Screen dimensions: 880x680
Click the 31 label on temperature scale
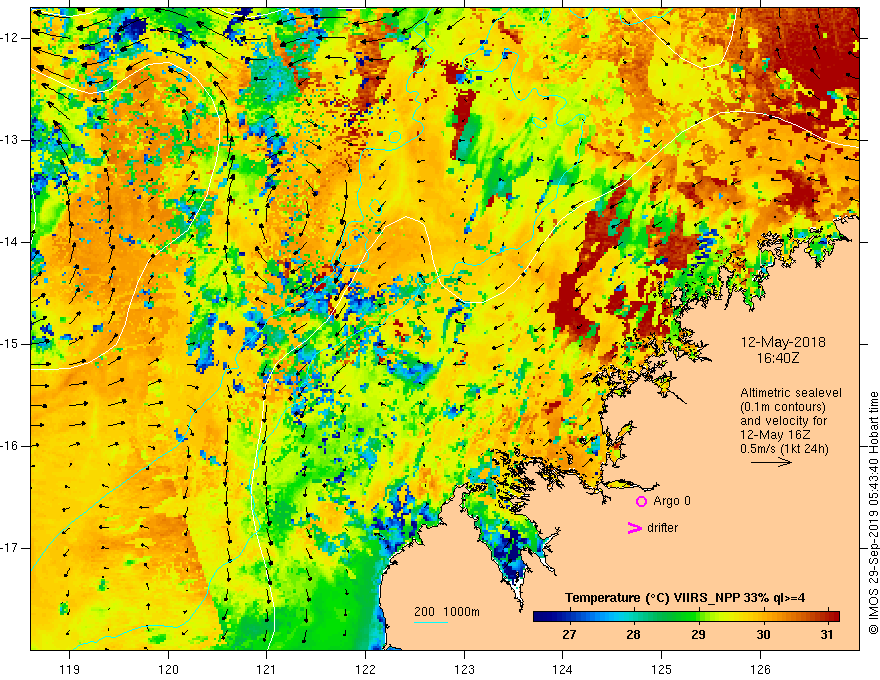click(826, 635)
